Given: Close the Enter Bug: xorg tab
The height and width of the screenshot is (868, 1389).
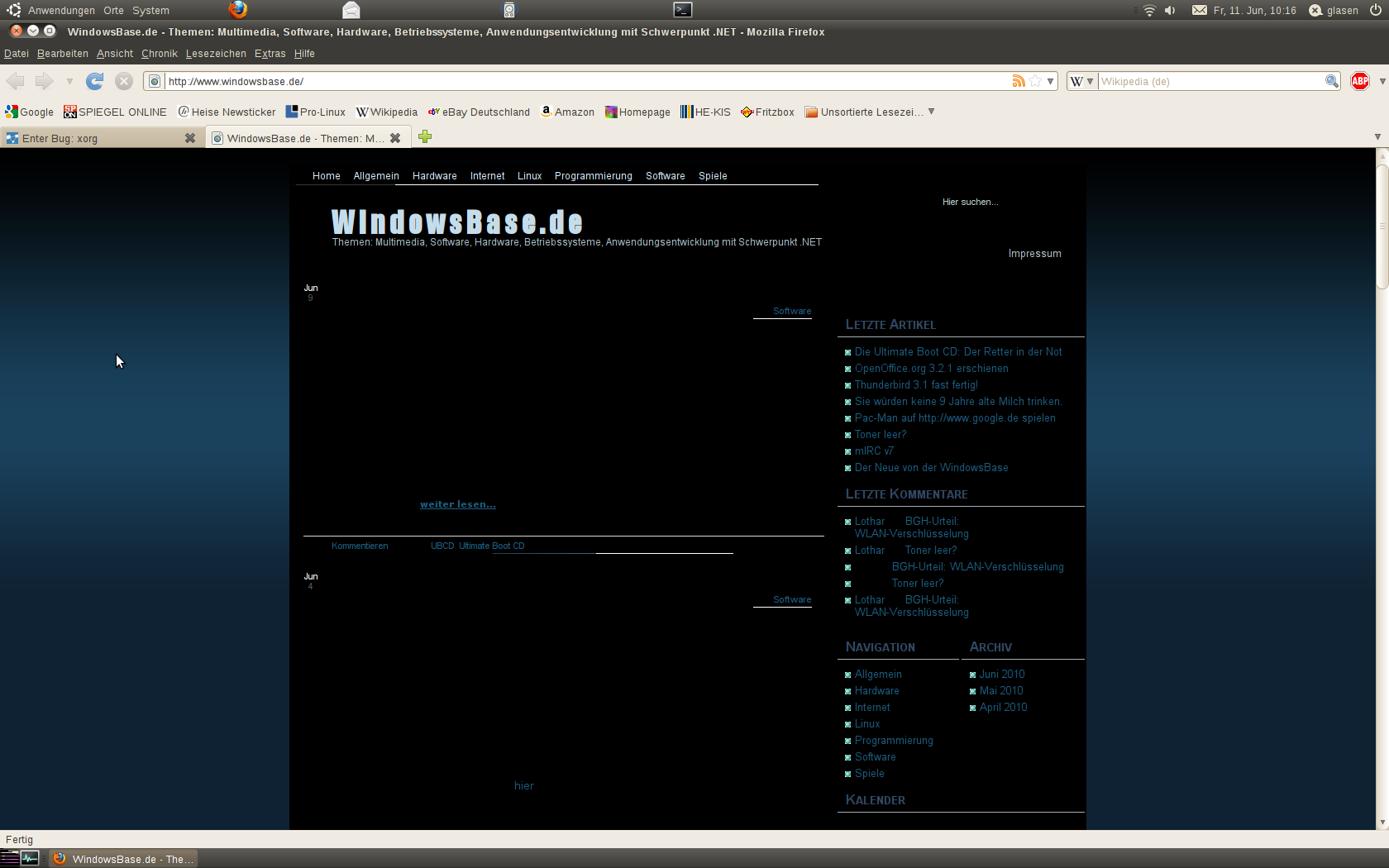Looking at the screenshot, I should point(190,138).
